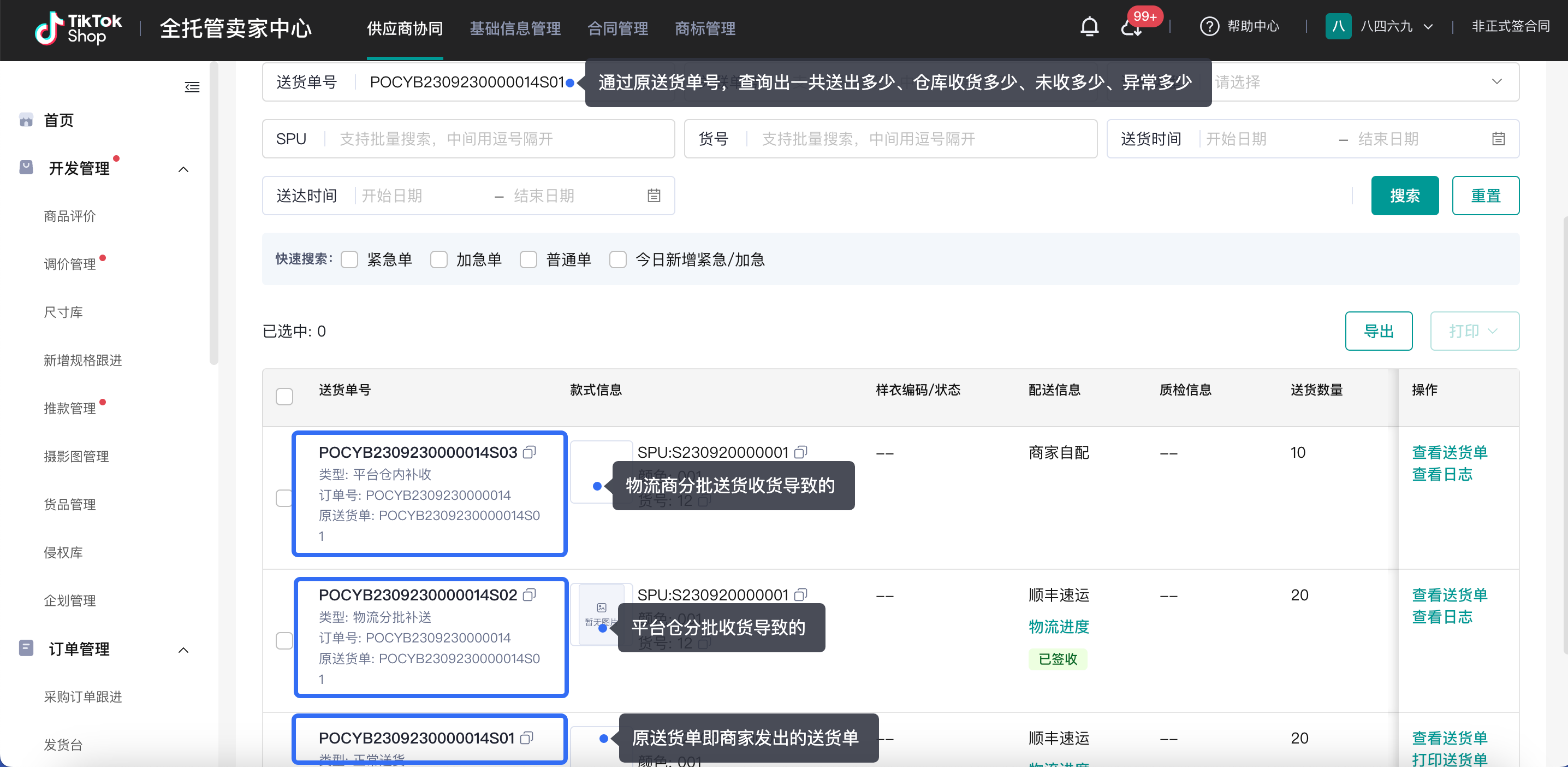Click the help center question mark icon
This screenshot has height=767, width=1568.
[x=1209, y=26]
